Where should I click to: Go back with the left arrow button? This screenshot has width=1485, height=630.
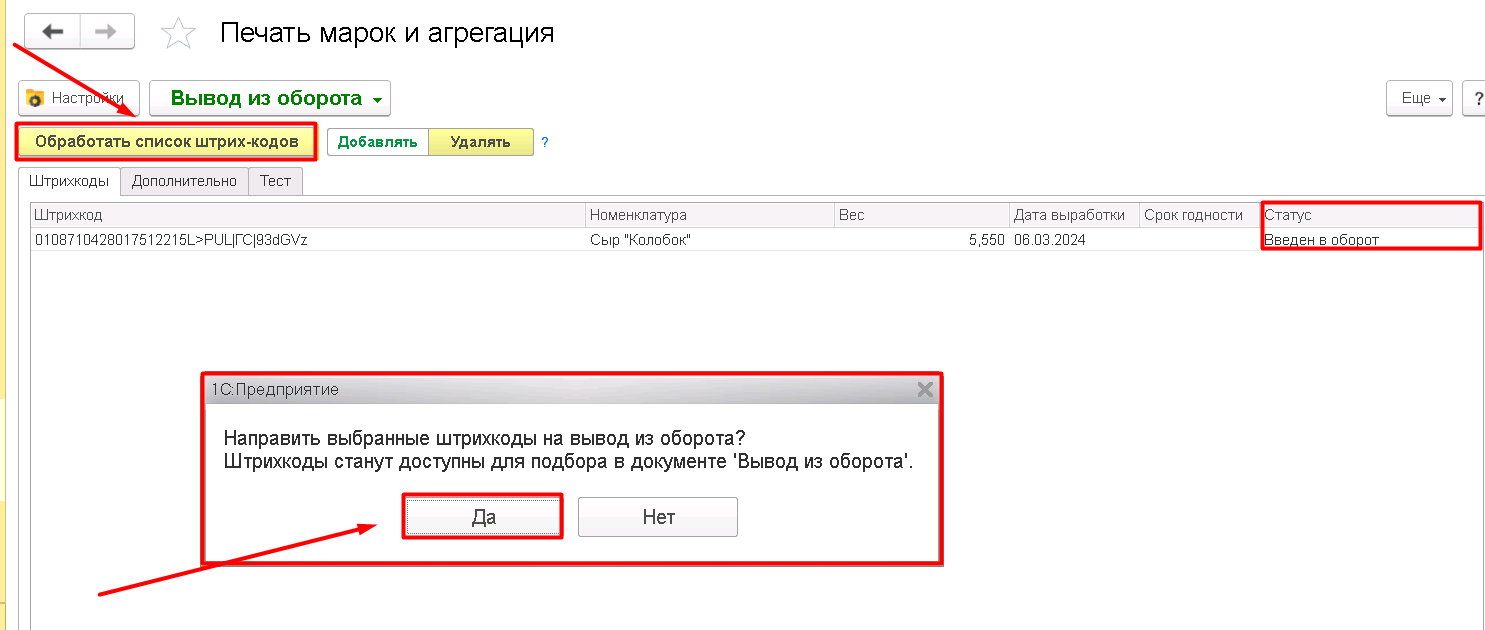(x=52, y=32)
